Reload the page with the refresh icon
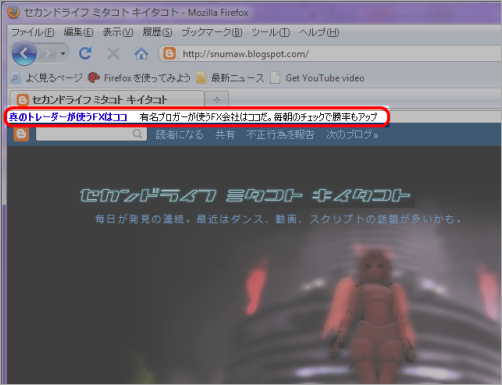Viewport: 502px width, 385px height. [85, 53]
